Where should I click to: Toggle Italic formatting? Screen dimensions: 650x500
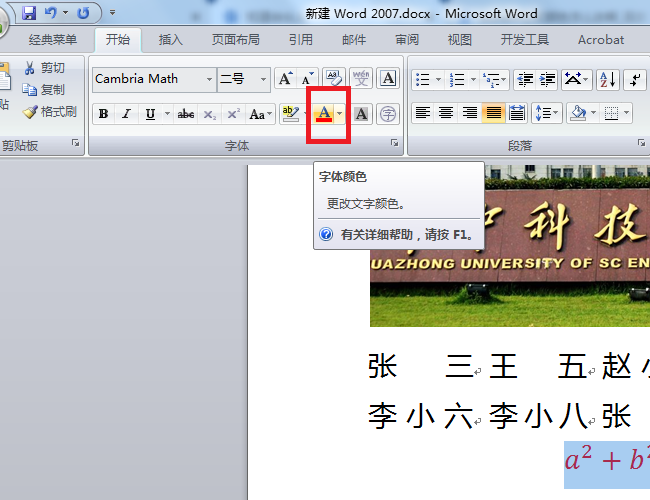(x=127, y=114)
